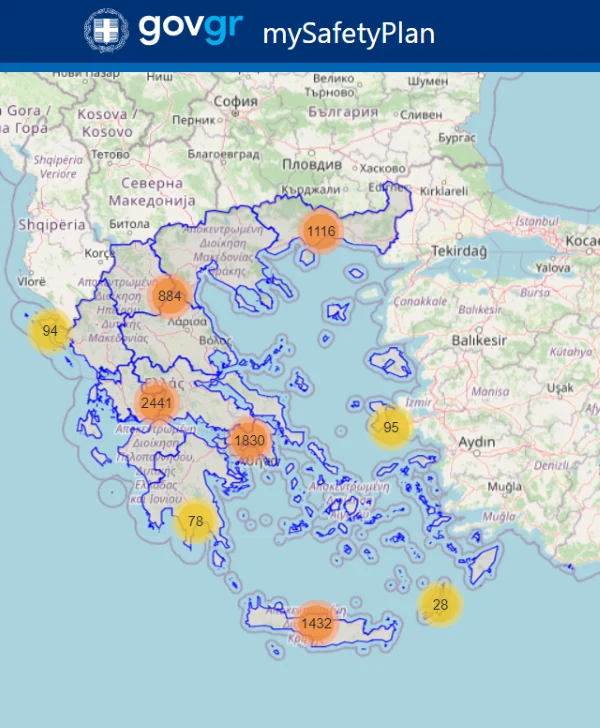Click the yellow 28 cluster near Rhodes

point(440,604)
